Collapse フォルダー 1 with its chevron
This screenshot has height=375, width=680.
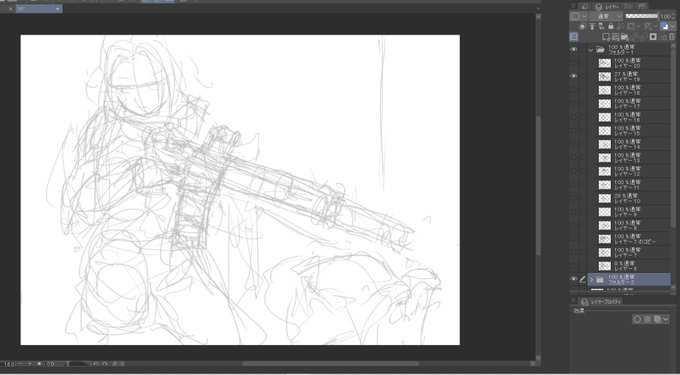click(x=591, y=50)
